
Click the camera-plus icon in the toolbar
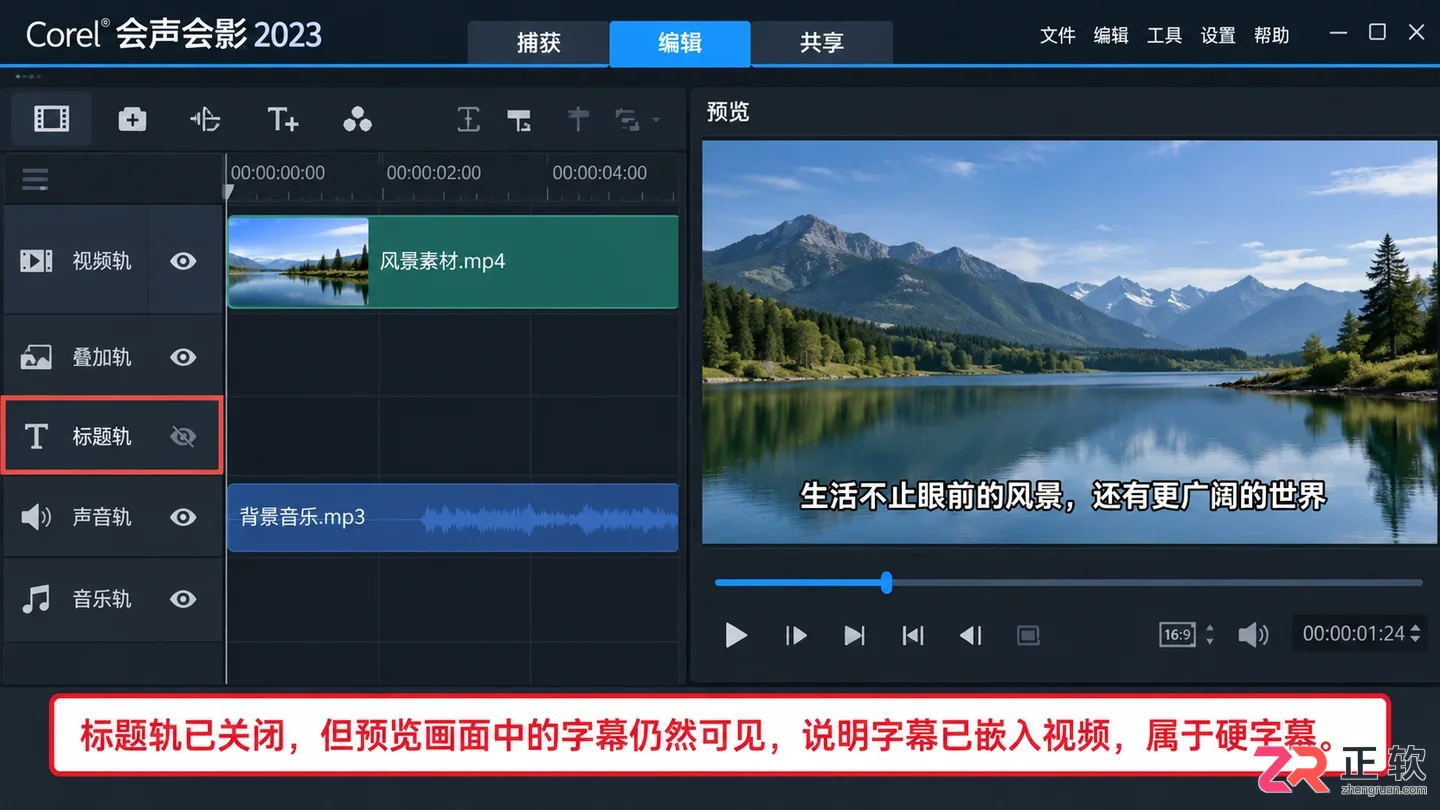pyautogui.click(x=132, y=120)
